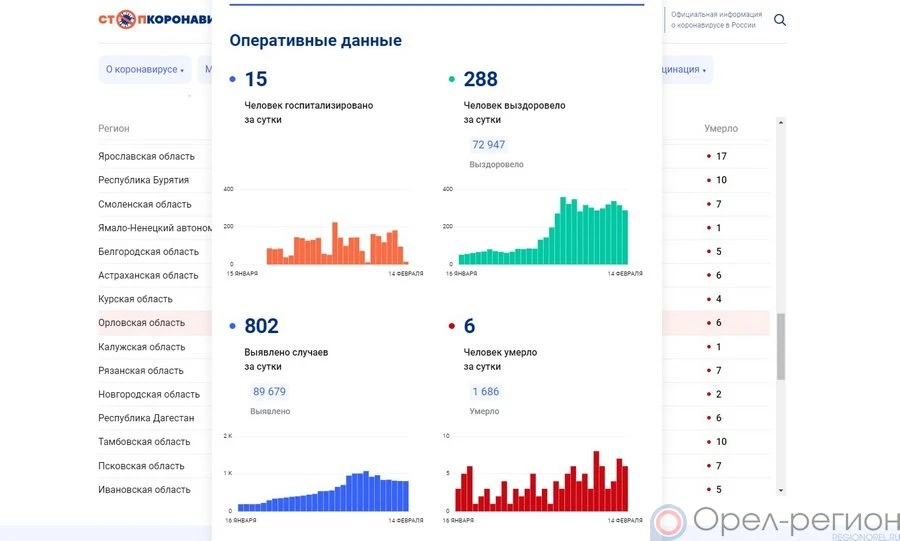900x541 pixels.
Task: Click the Орел-регион watermark logo
Action: pyautogui.click(x=773, y=521)
